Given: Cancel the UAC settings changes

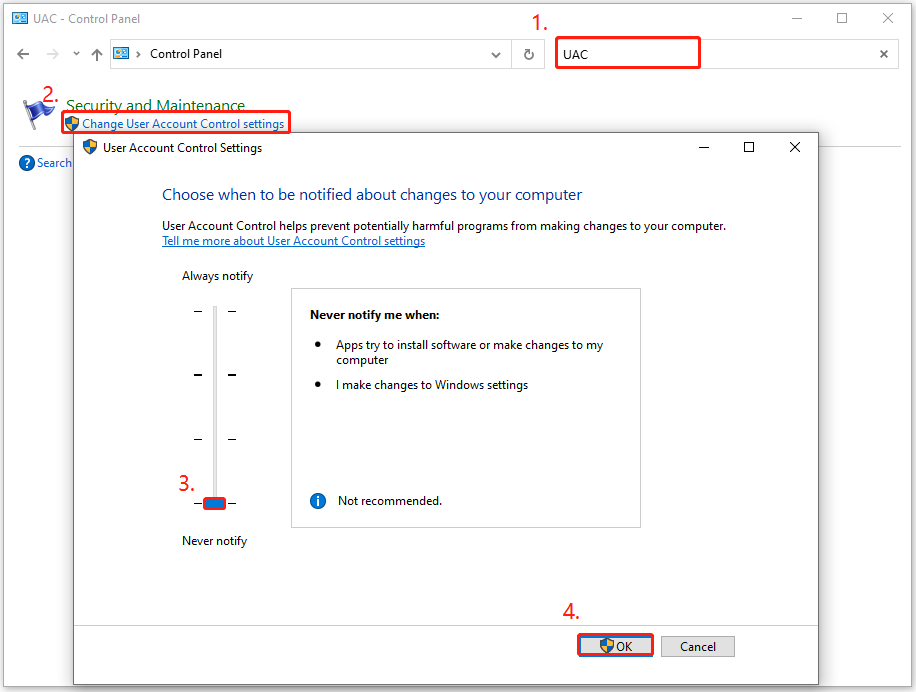Looking at the screenshot, I should 698,646.
